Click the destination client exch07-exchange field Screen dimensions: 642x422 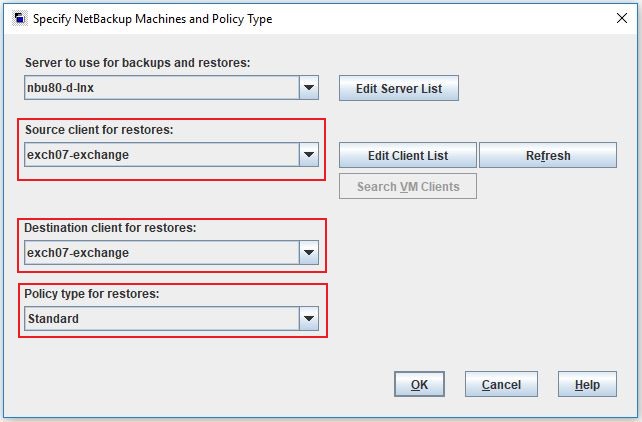point(160,253)
